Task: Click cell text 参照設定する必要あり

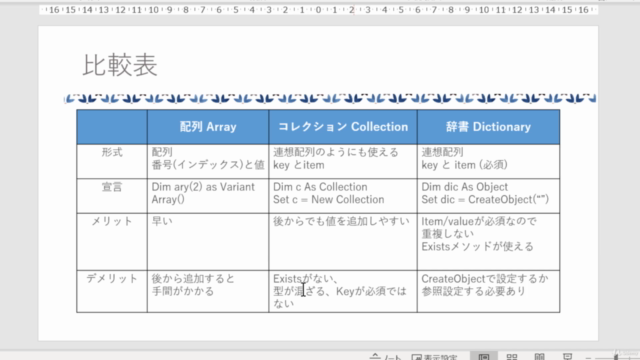Action: coord(473,291)
